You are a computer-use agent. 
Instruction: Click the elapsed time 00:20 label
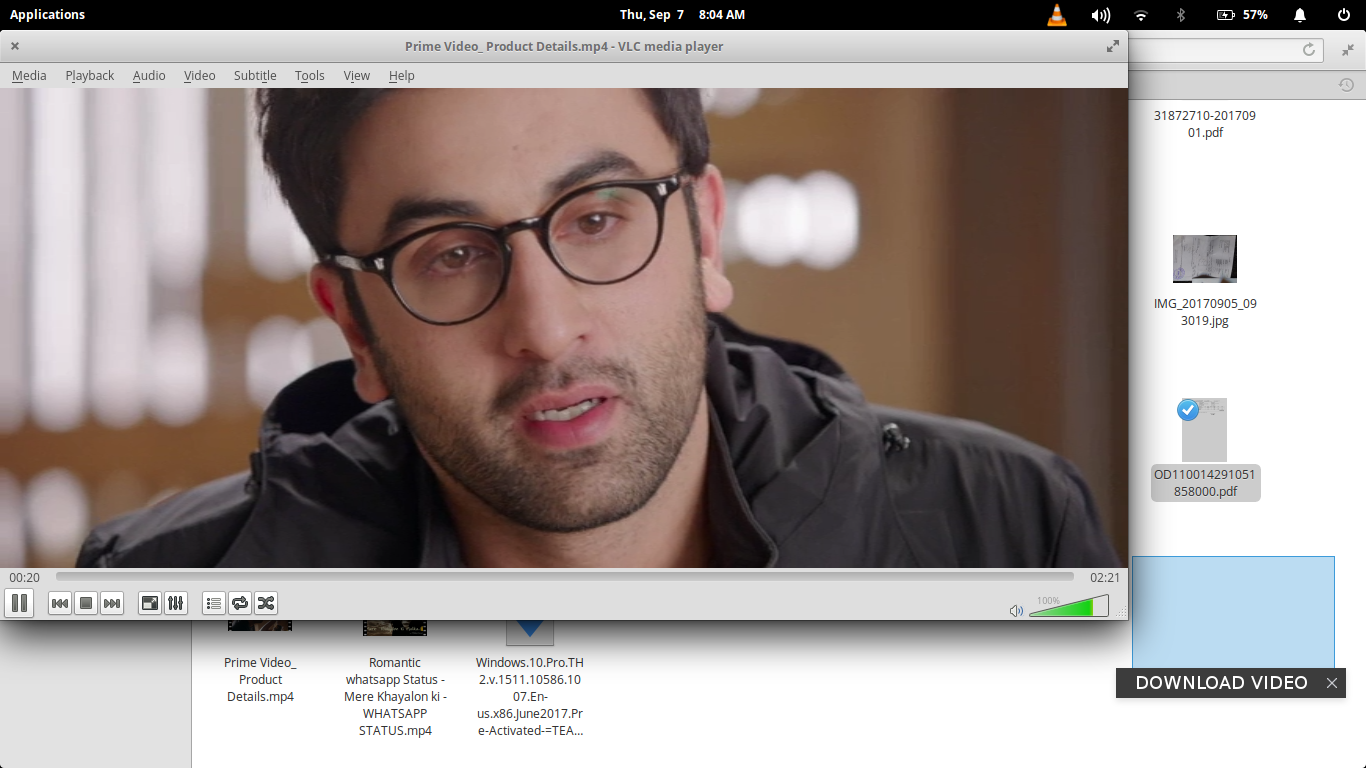click(25, 577)
